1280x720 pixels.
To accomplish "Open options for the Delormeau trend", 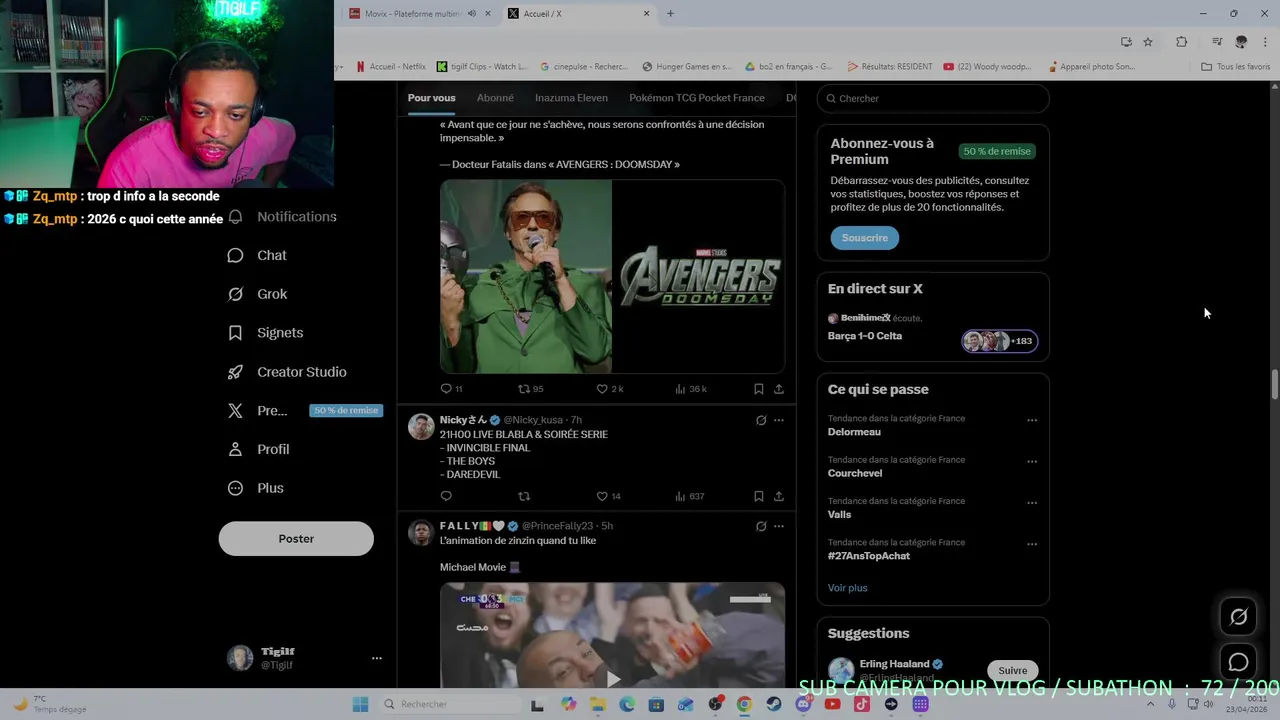I will click(x=1032, y=420).
